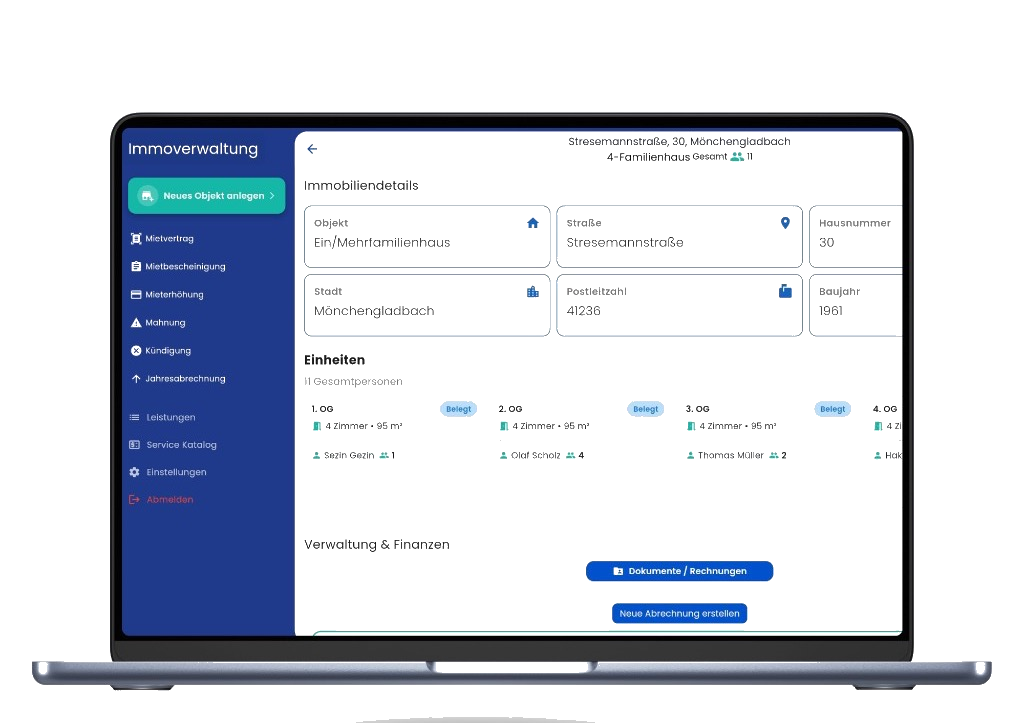Click the people icon next to Olaf Scholz
This screenshot has height=723, width=1024.
tap(571, 455)
